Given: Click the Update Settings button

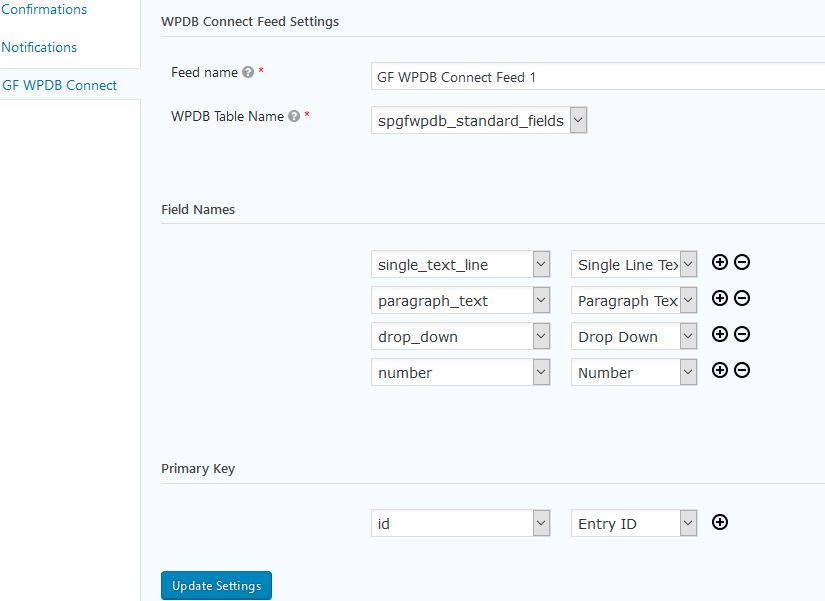Looking at the screenshot, I should [216, 586].
